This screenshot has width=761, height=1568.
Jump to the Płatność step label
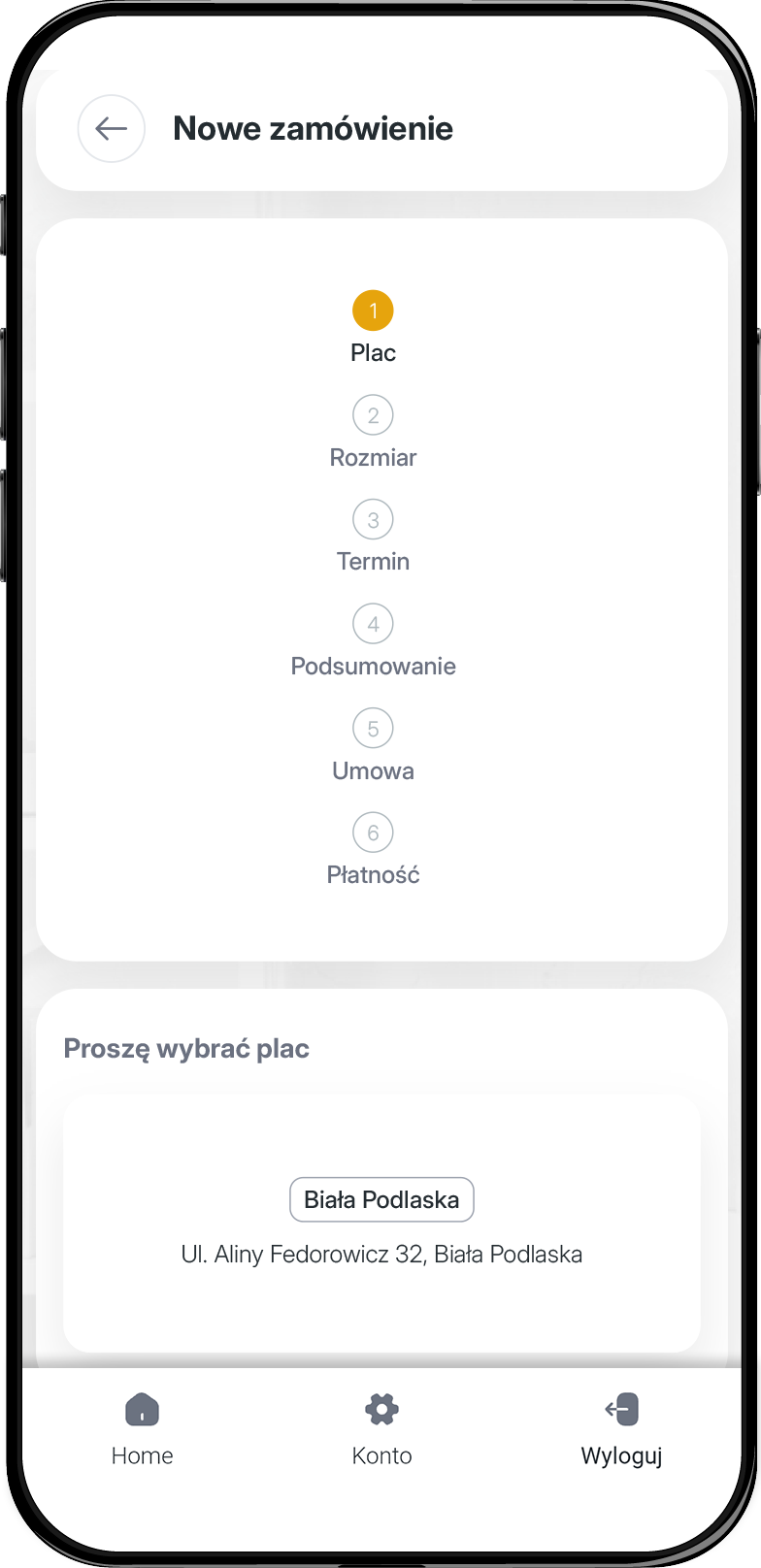point(373,874)
